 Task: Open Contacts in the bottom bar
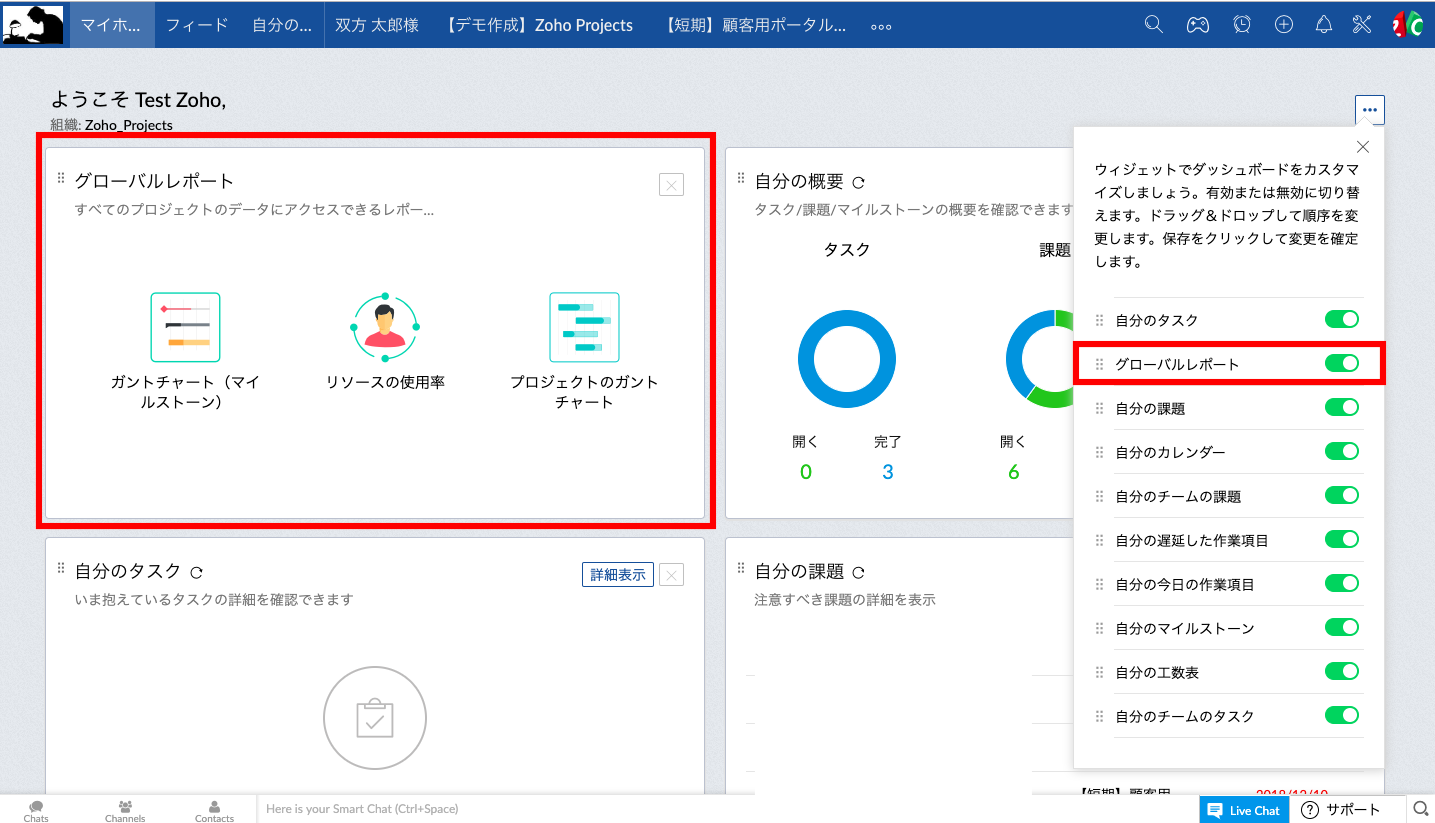(x=214, y=810)
